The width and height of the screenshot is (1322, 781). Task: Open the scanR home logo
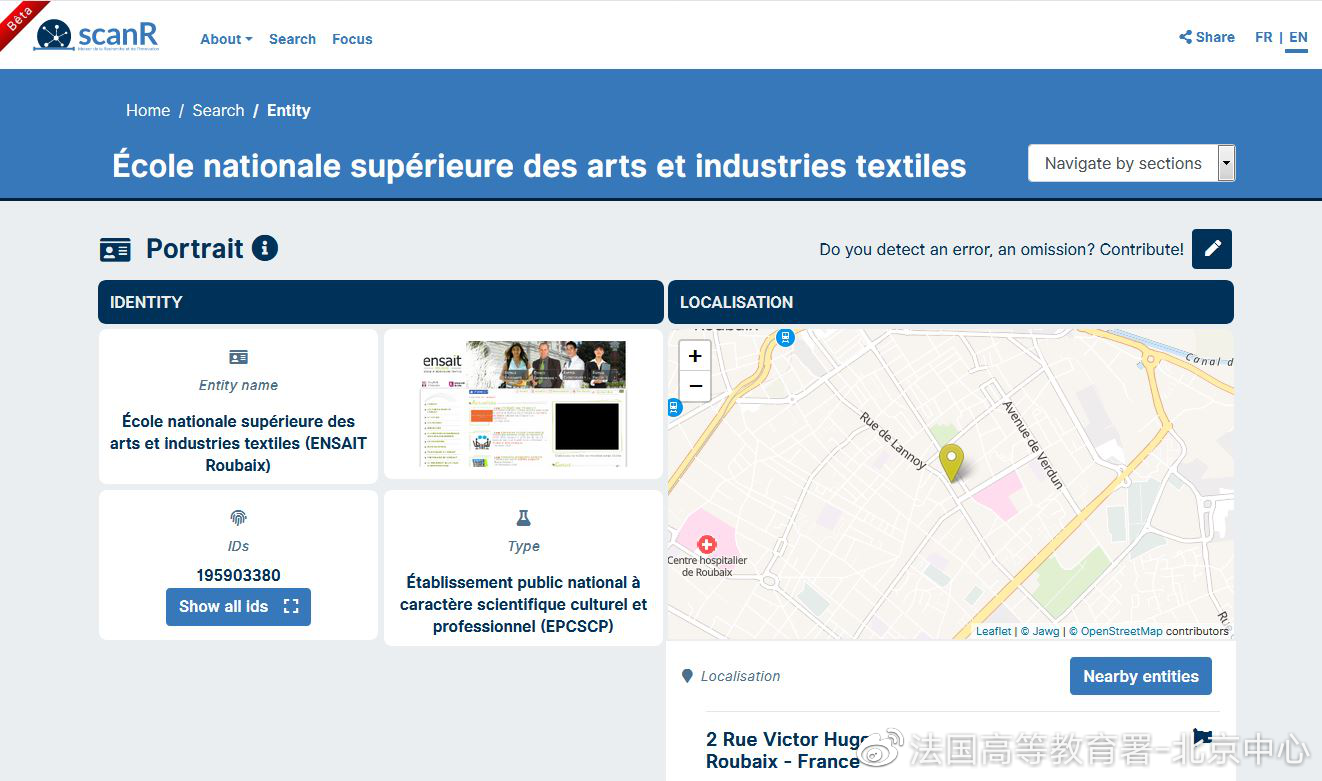(97, 35)
